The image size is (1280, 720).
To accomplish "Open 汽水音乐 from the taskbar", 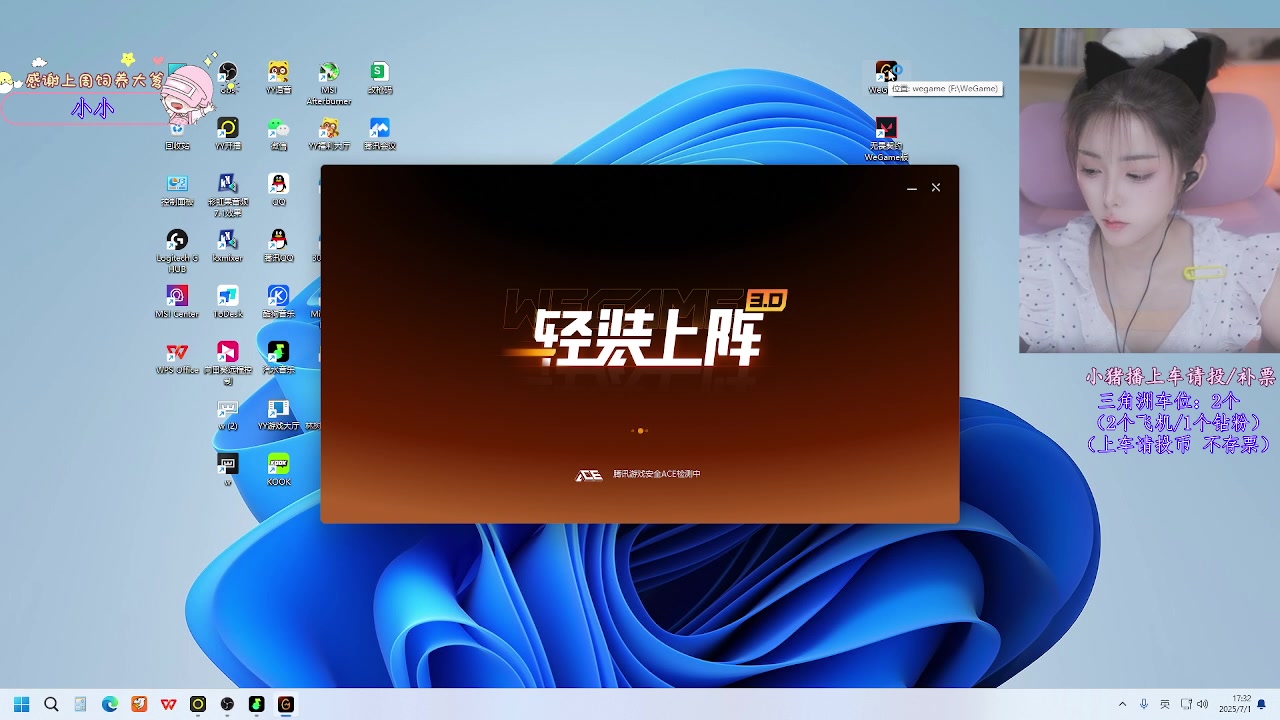I will pyautogui.click(x=256, y=704).
